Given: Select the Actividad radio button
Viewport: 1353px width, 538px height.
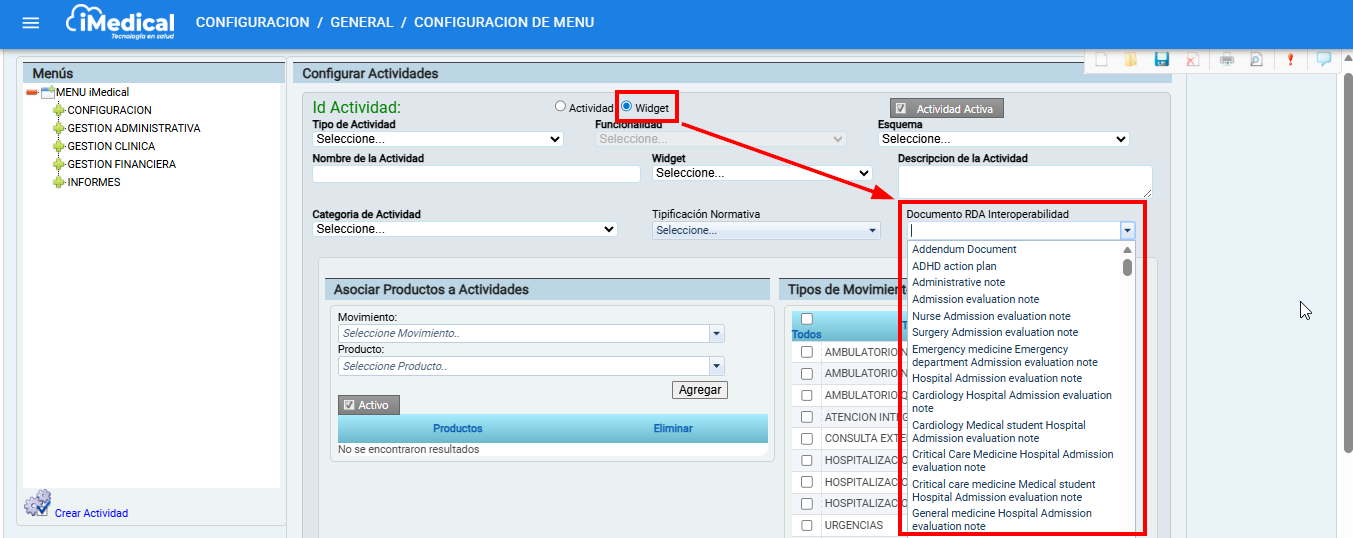Looking at the screenshot, I should click(561, 107).
